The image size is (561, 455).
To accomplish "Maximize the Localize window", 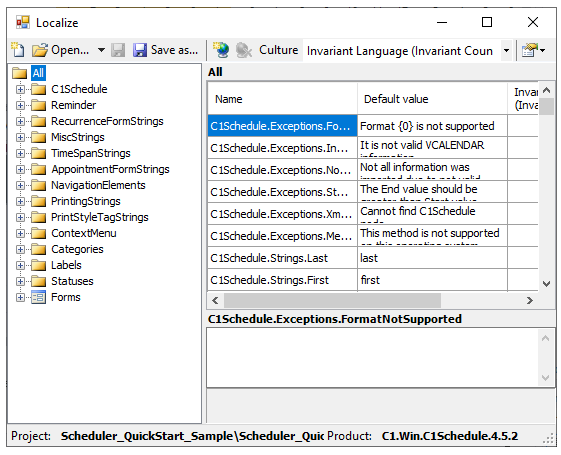I will click(x=487, y=22).
